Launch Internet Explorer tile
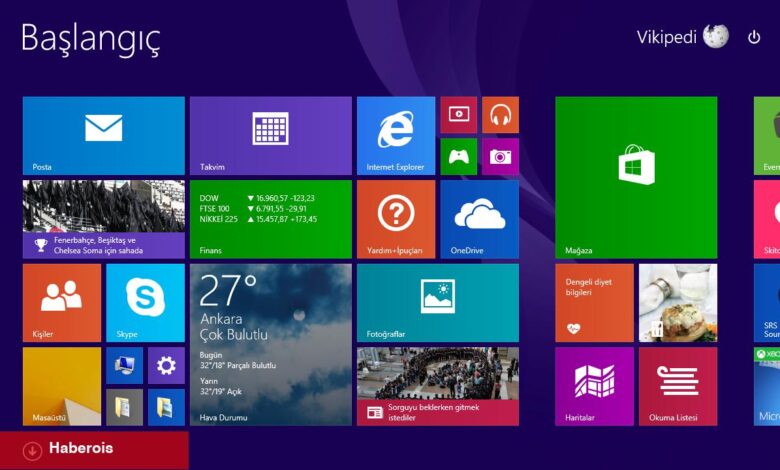The image size is (780, 470). click(x=396, y=136)
